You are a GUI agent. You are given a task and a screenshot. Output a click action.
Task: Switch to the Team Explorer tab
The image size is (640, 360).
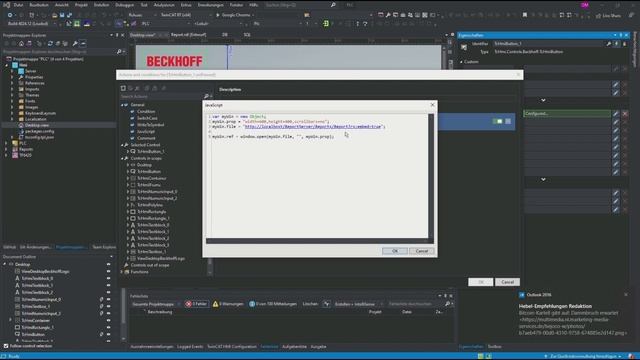coord(104,247)
